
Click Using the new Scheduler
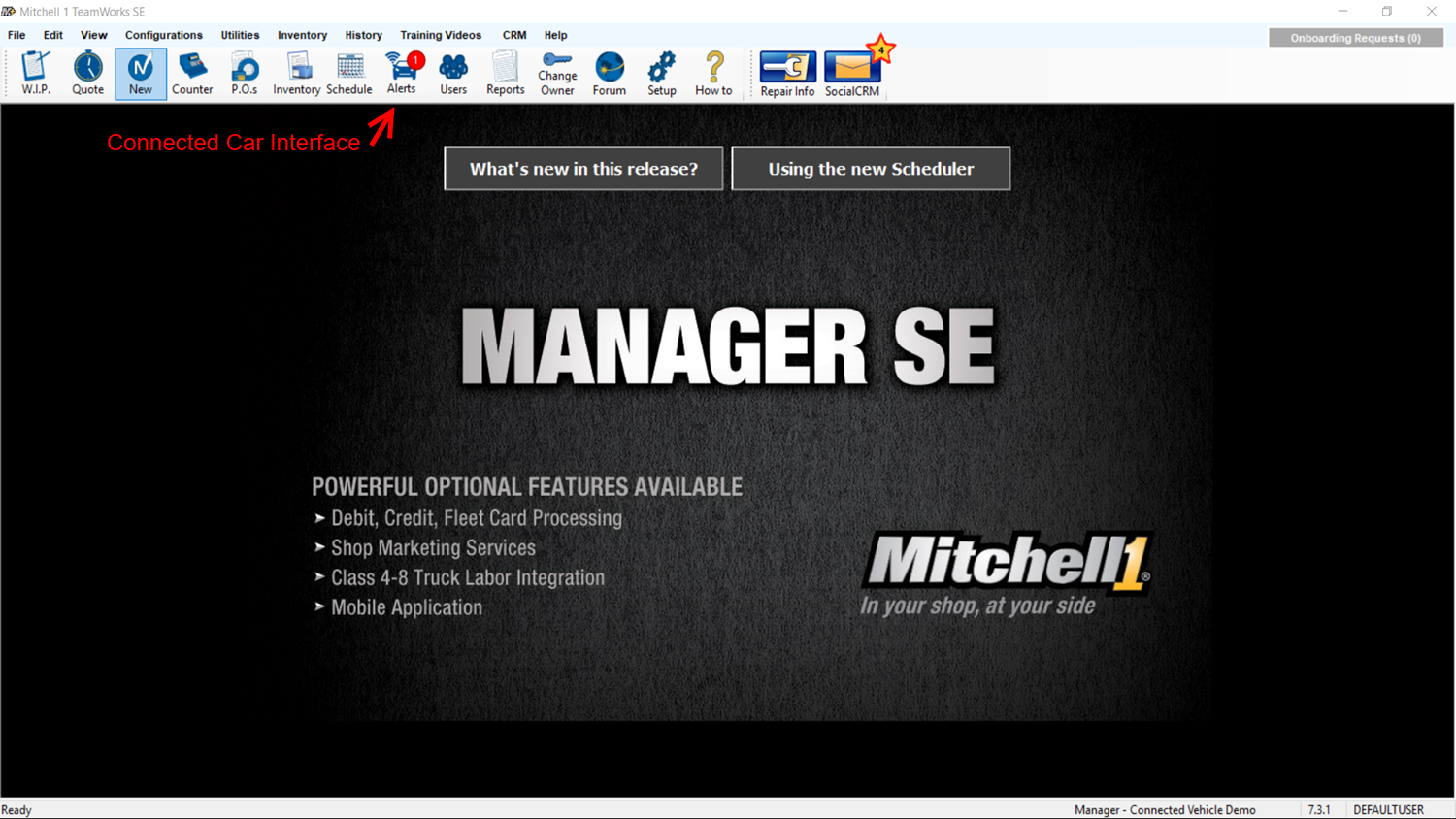871,168
